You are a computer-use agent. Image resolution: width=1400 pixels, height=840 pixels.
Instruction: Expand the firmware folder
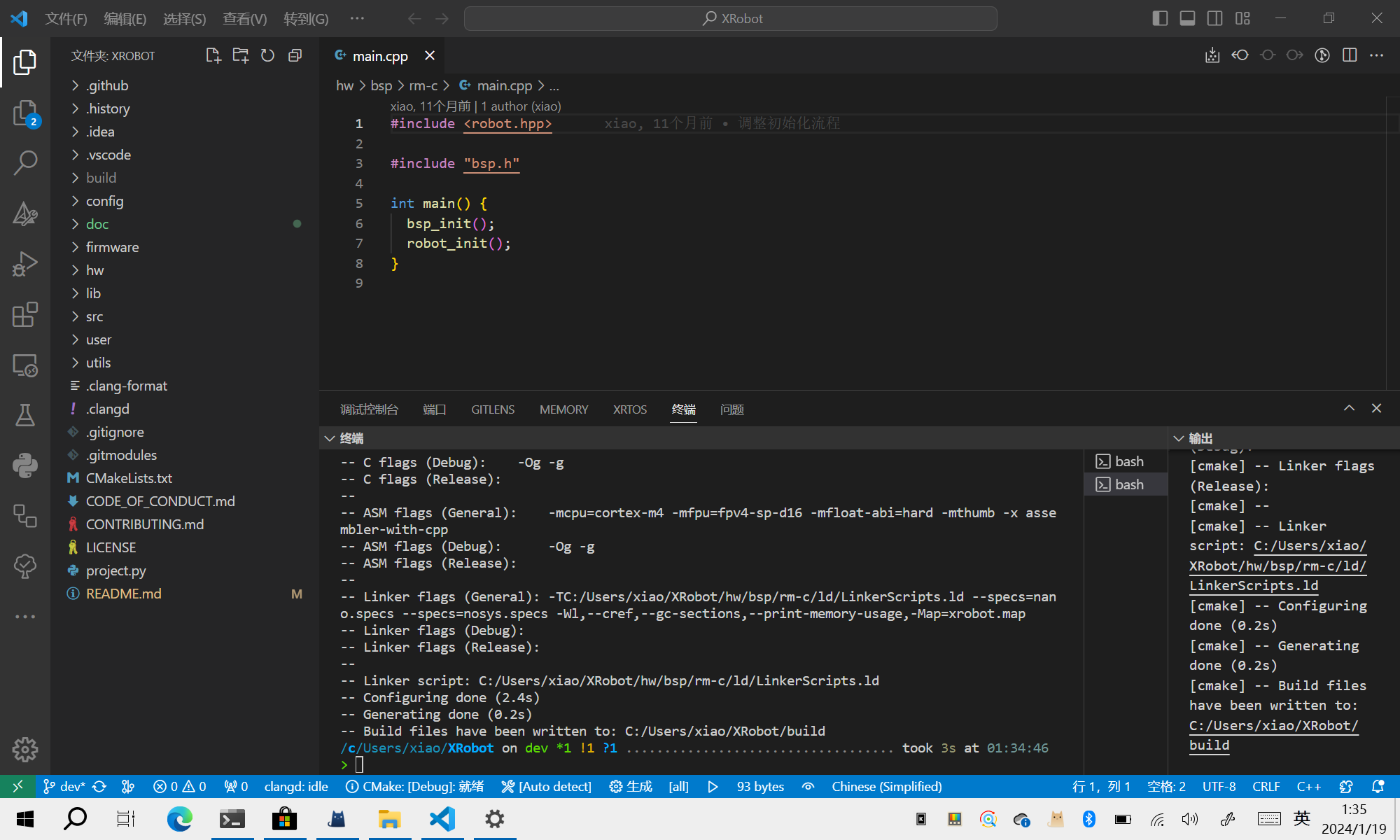(112, 247)
